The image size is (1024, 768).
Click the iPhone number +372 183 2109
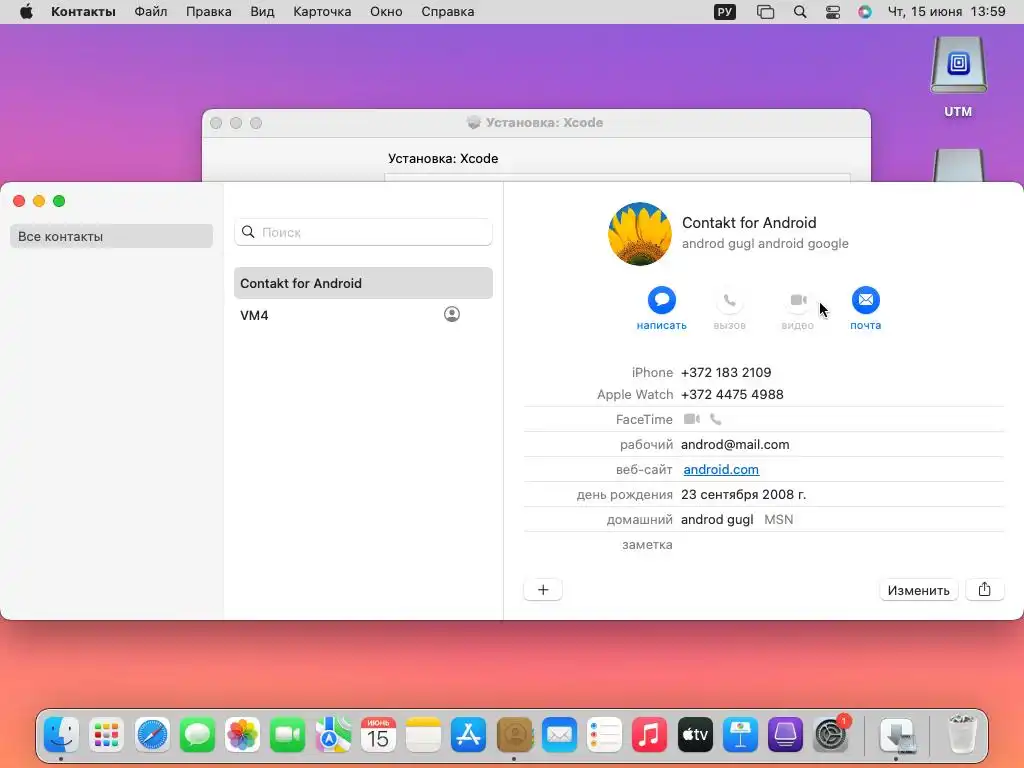[726, 372]
